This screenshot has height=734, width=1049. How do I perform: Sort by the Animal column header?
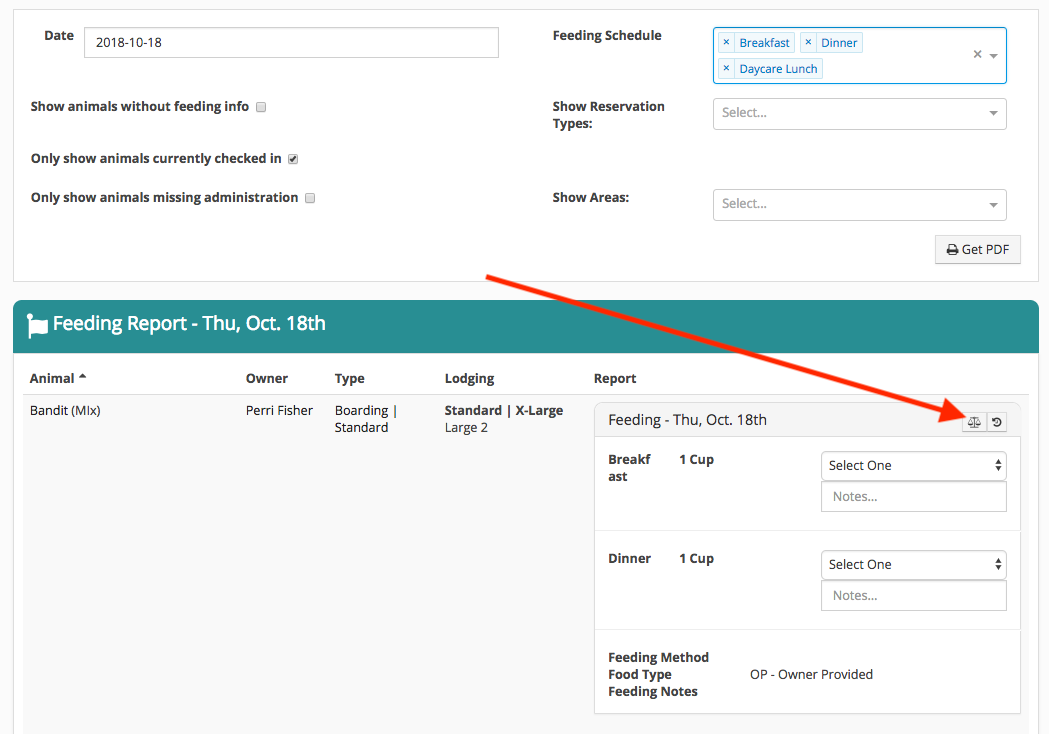point(58,378)
